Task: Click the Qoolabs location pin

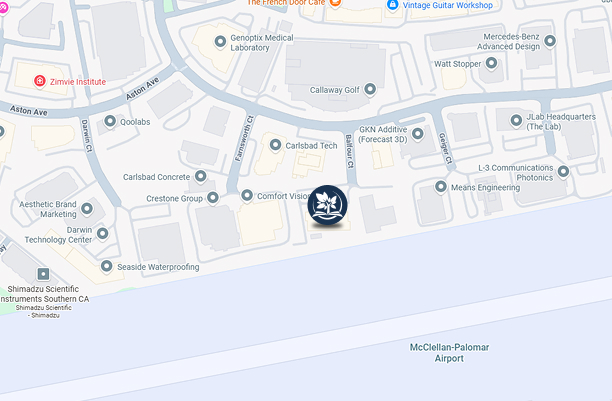Action: [110, 121]
